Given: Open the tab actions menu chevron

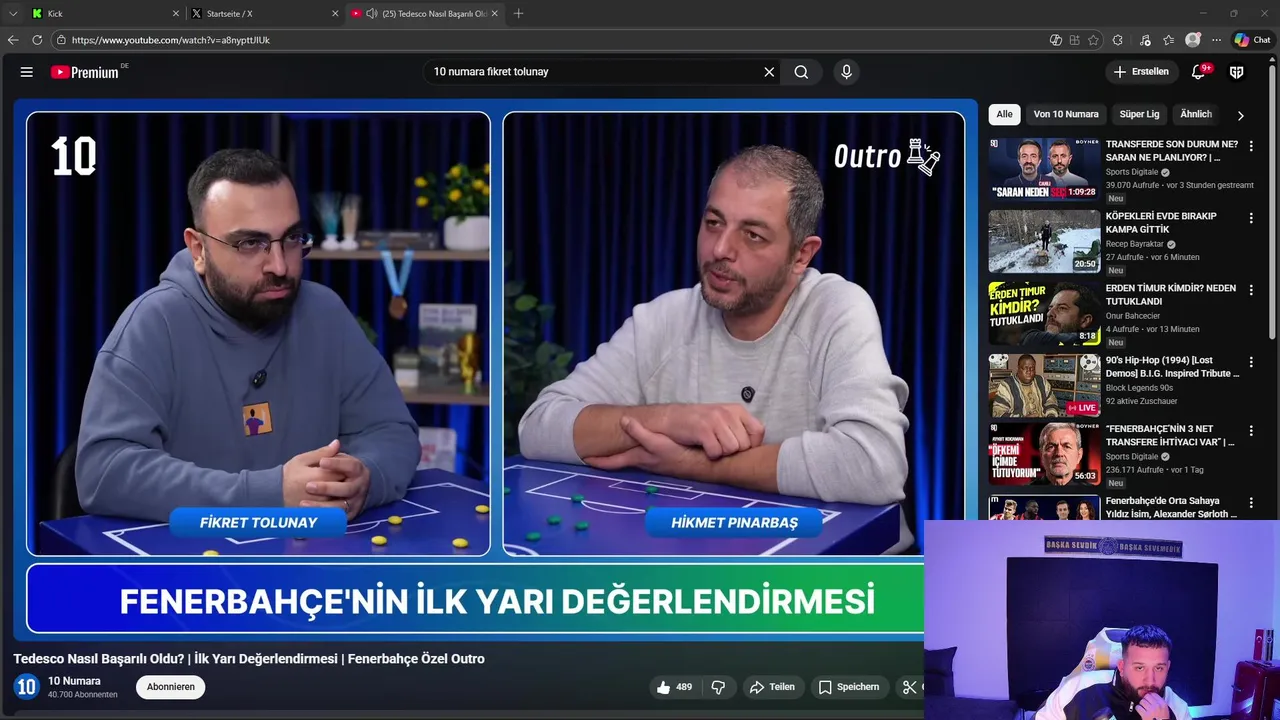Looking at the screenshot, I should point(13,14).
